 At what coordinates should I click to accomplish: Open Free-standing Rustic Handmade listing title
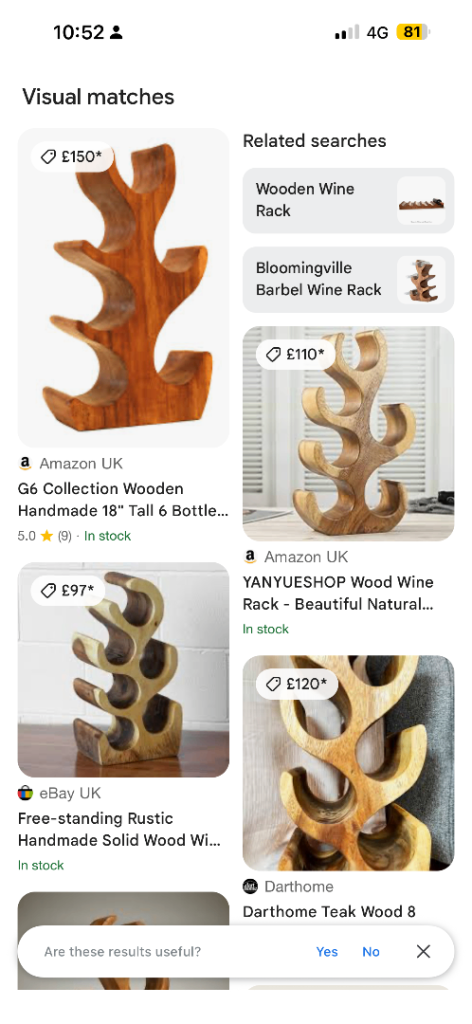[x=119, y=829]
